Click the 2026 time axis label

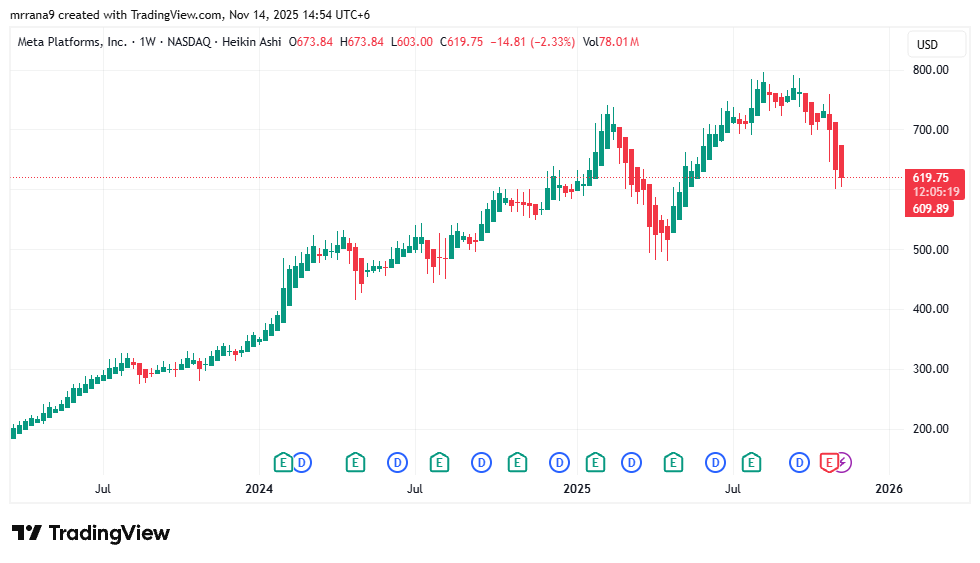pyautogui.click(x=888, y=489)
